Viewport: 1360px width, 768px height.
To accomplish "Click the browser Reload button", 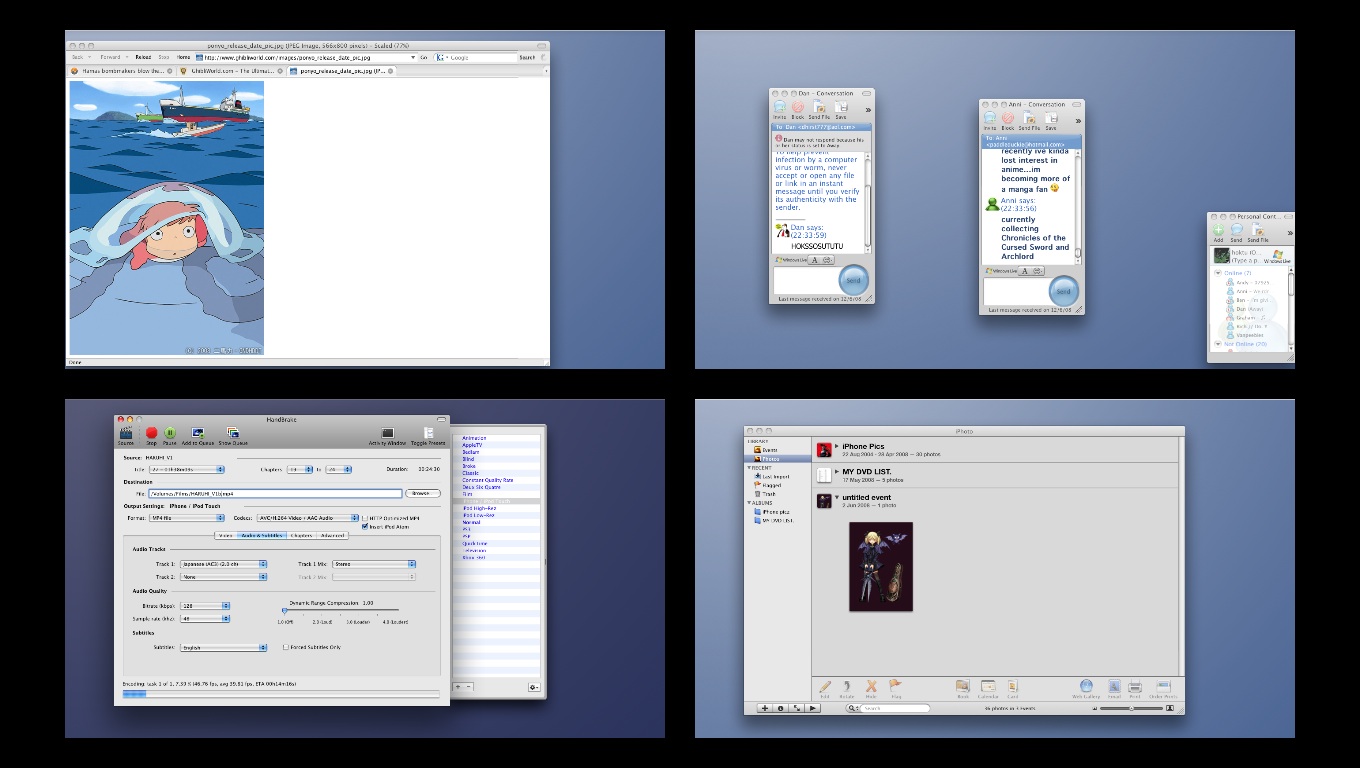I will [143, 57].
